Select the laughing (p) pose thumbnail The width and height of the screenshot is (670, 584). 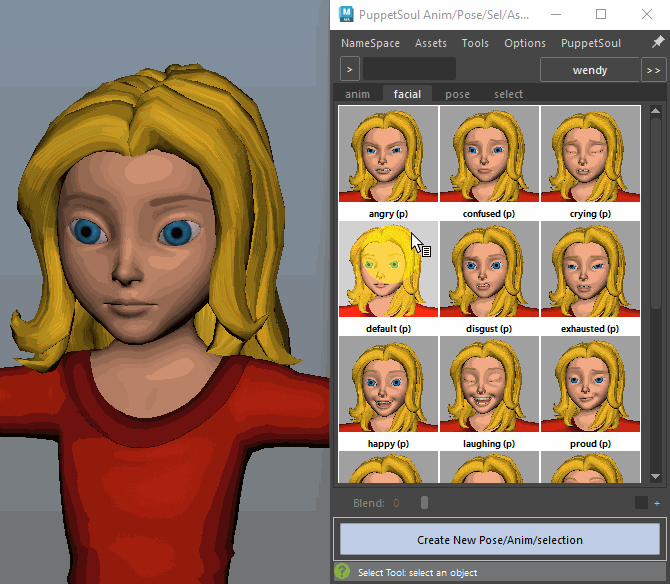coord(489,384)
